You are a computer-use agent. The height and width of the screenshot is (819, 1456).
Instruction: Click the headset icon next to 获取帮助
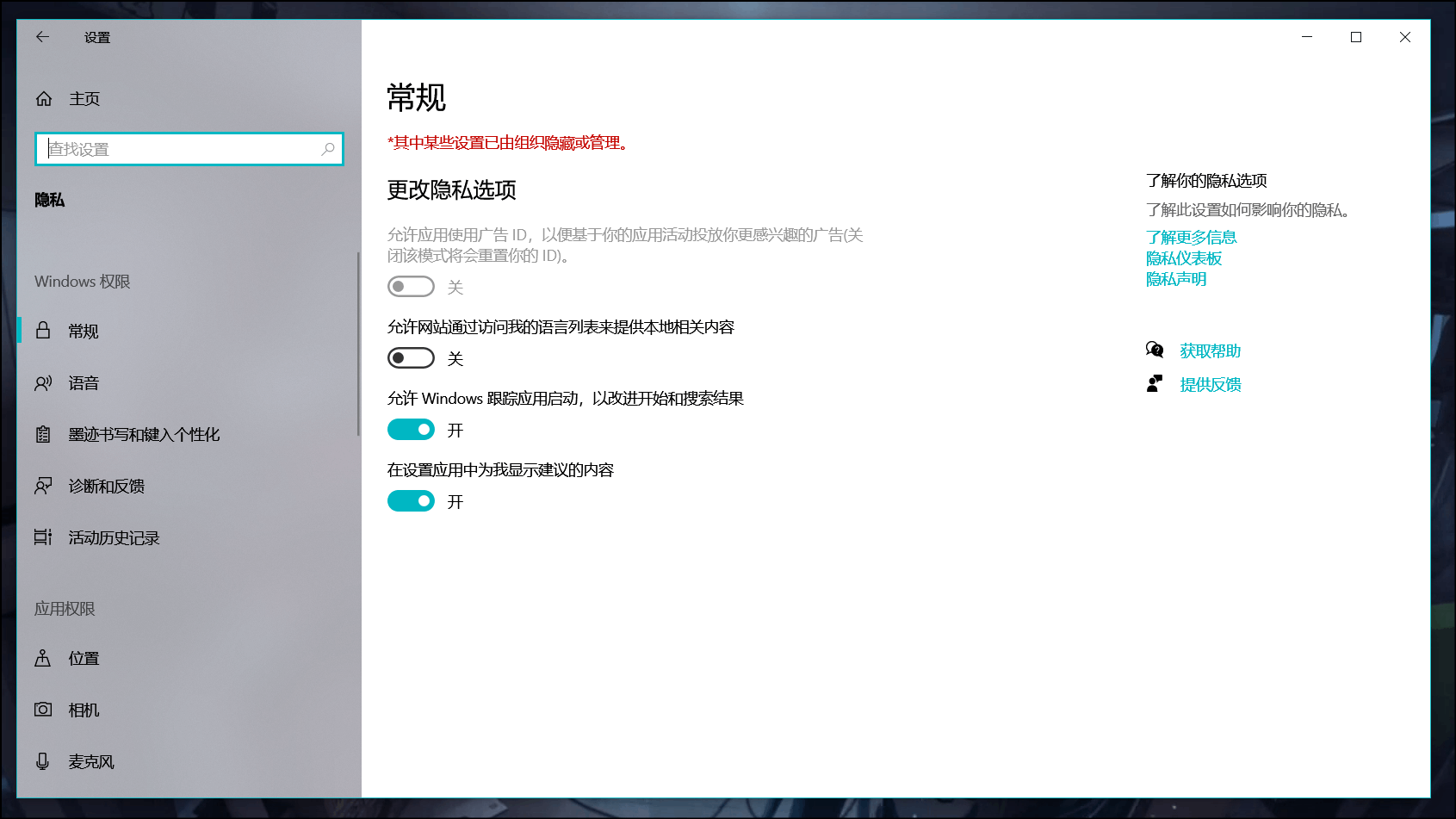[x=1155, y=350]
